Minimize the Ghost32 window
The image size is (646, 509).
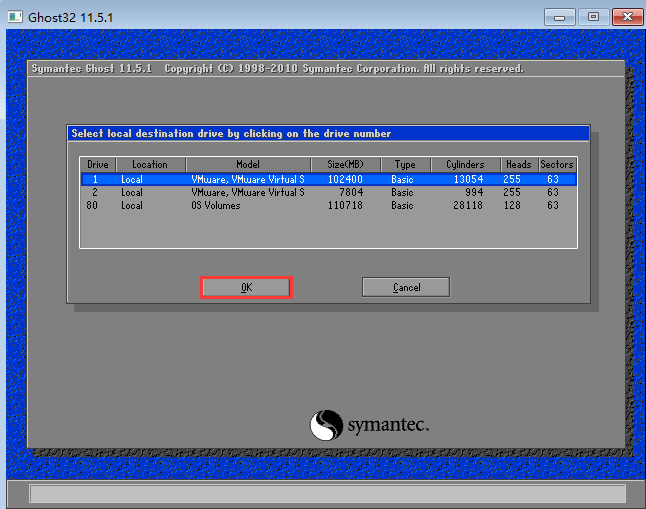click(x=562, y=16)
